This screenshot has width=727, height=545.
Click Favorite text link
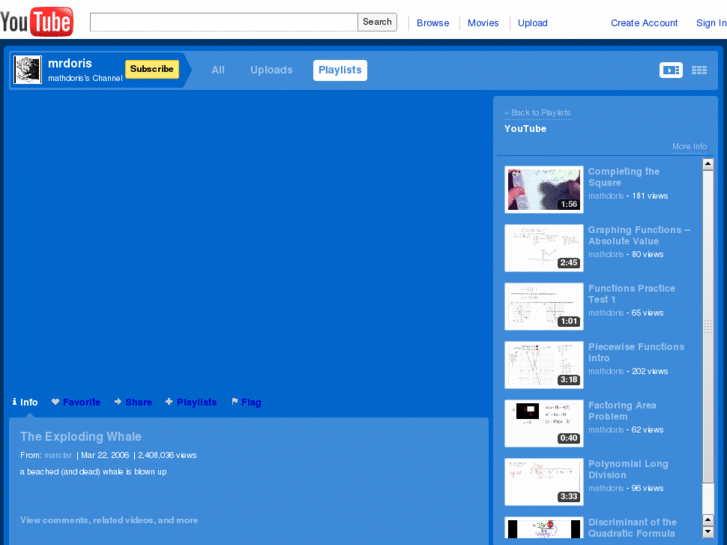(82, 402)
